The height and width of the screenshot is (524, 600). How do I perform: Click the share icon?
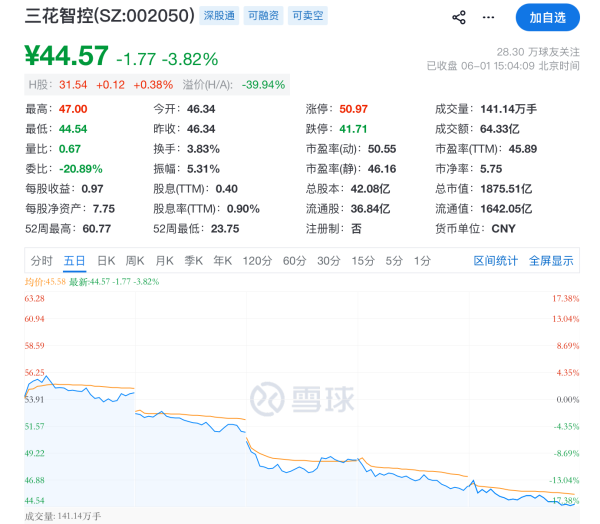point(459,18)
